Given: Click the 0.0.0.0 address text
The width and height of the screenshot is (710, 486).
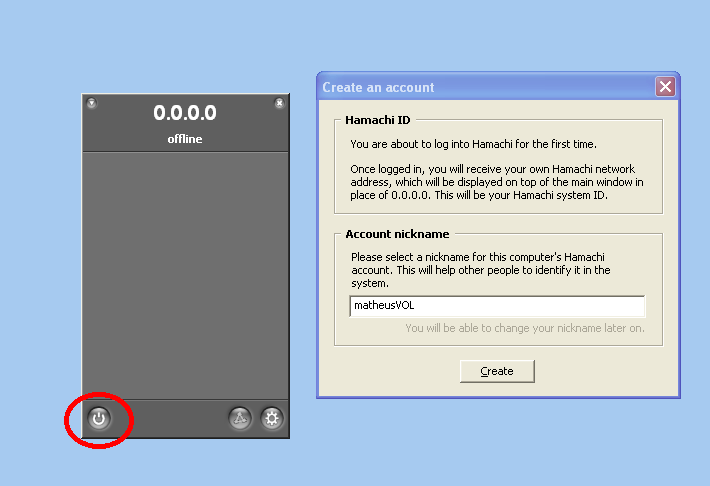Looking at the screenshot, I should 185,113.
